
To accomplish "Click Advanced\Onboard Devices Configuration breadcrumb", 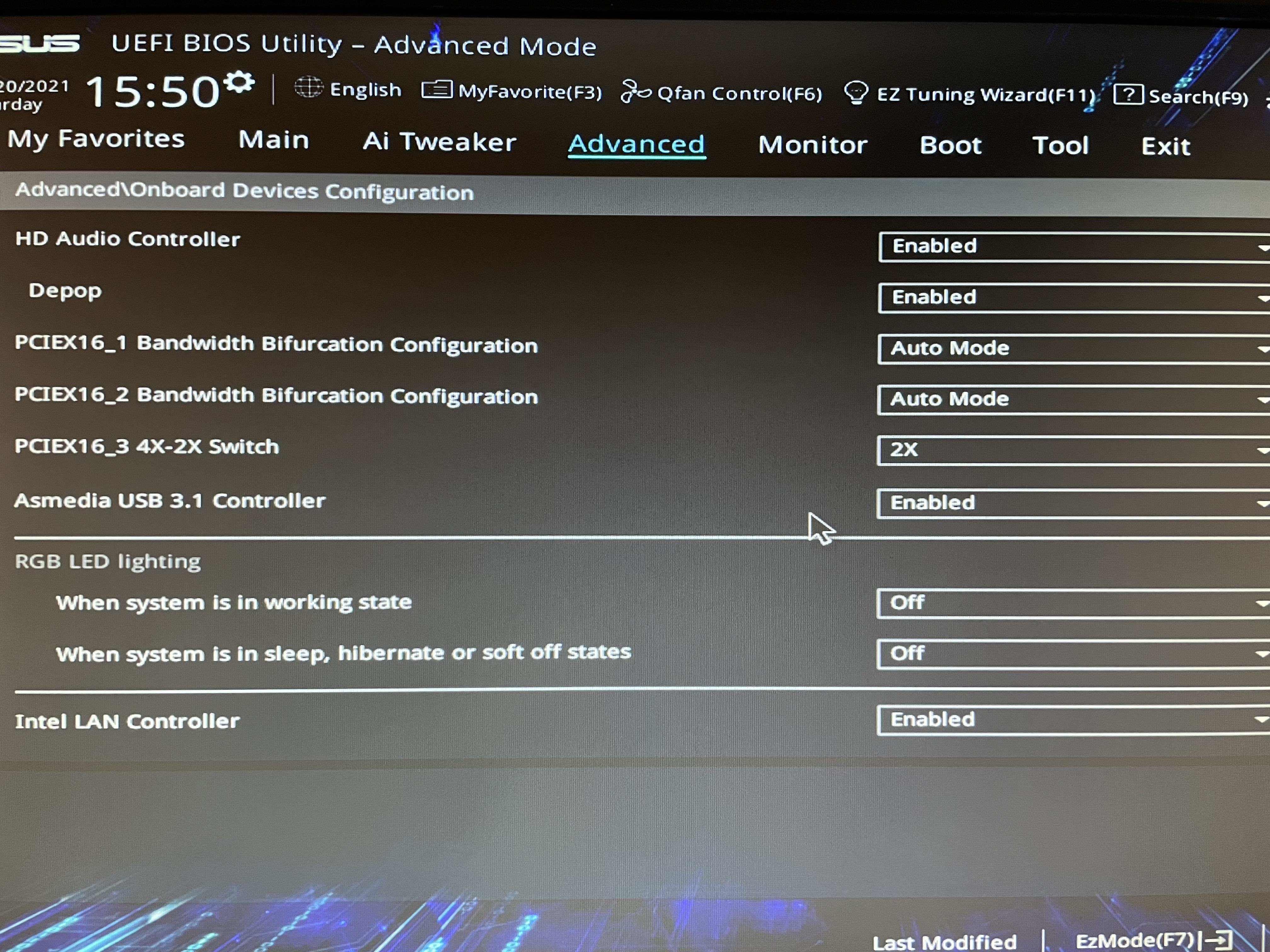I will [x=245, y=191].
